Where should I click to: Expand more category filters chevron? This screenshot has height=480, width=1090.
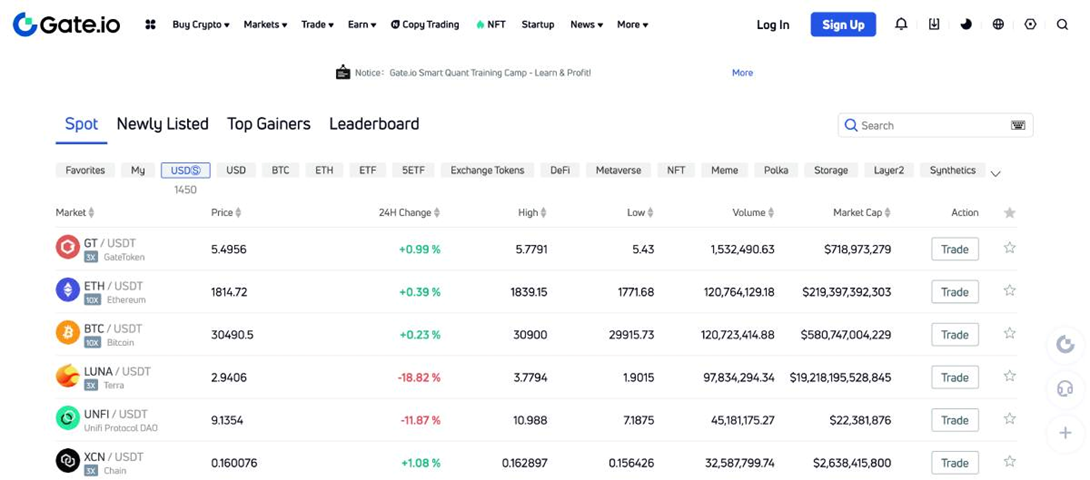coord(995,174)
